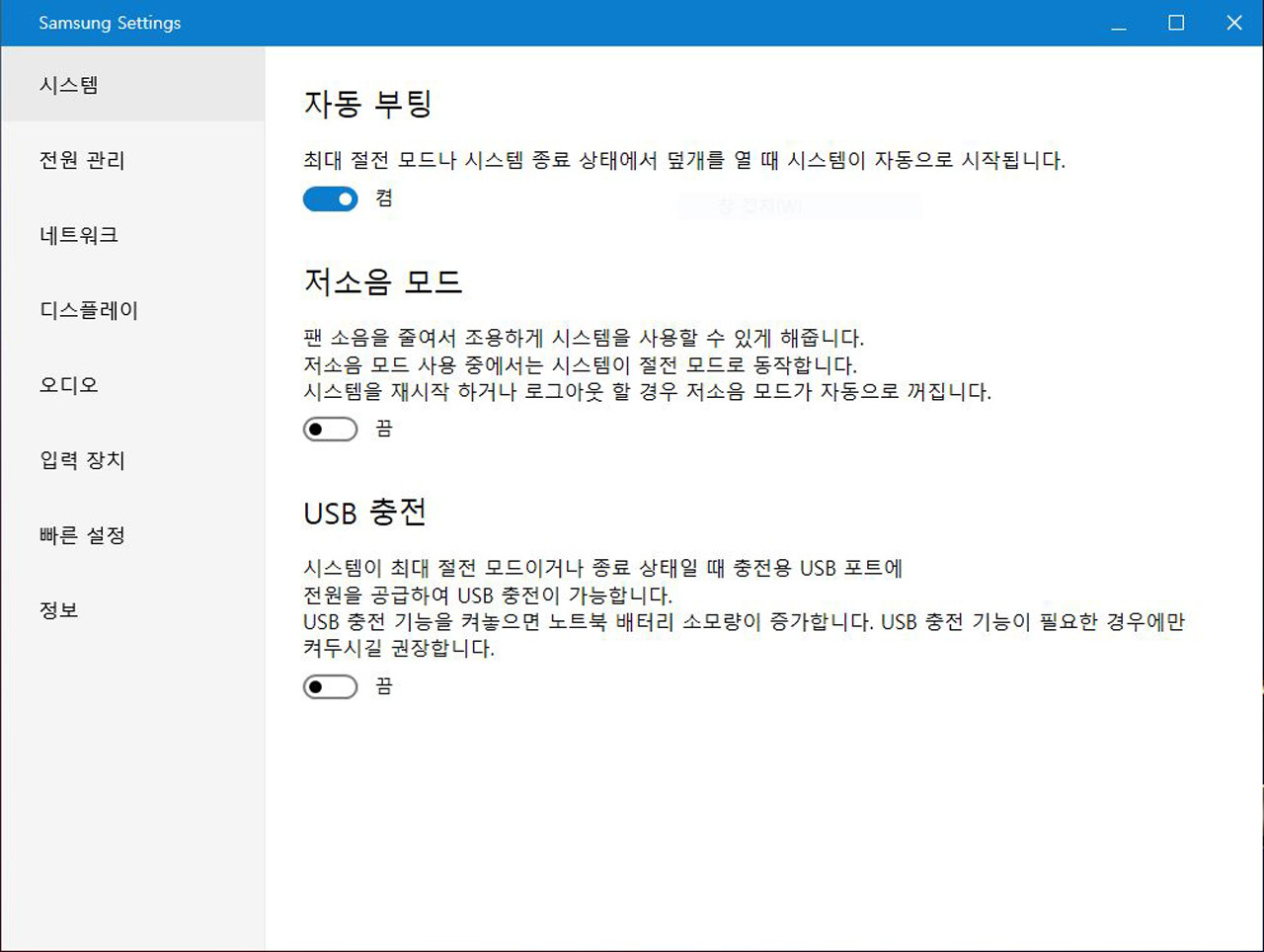Enable the 저소음 모드 toggle switch

point(330,430)
